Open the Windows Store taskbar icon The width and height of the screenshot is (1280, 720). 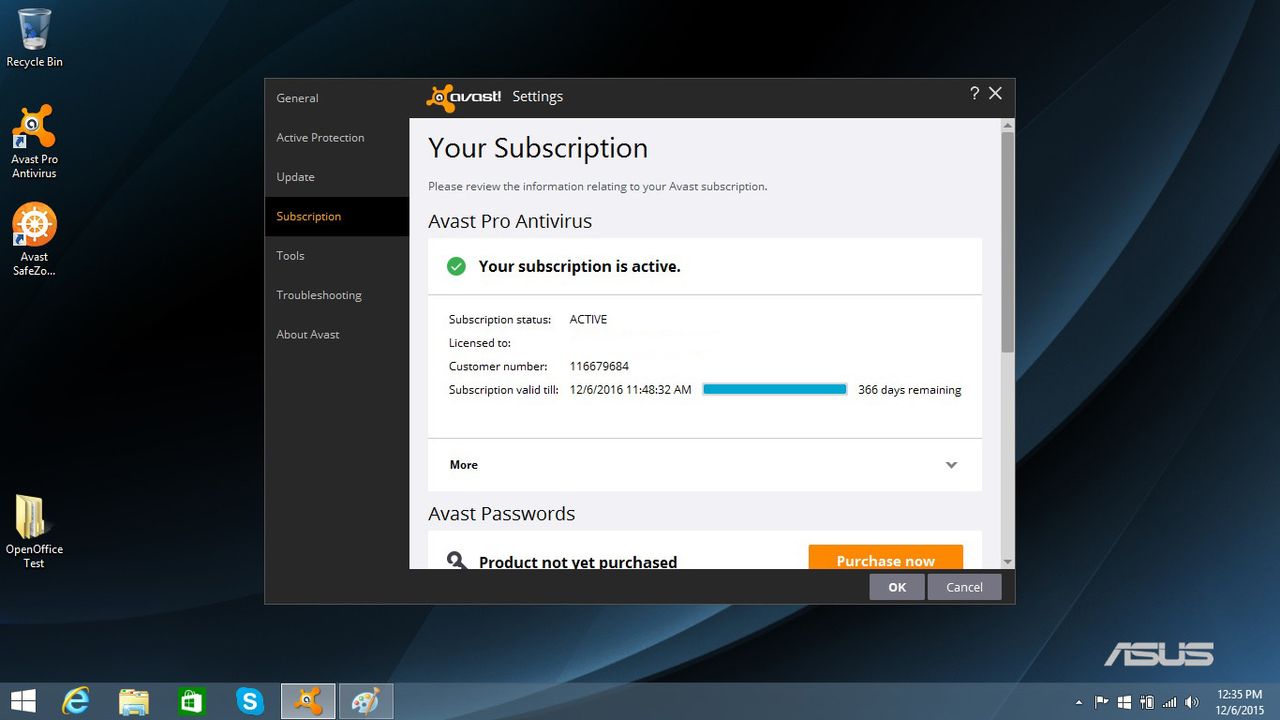pyautogui.click(x=192, y=701)
